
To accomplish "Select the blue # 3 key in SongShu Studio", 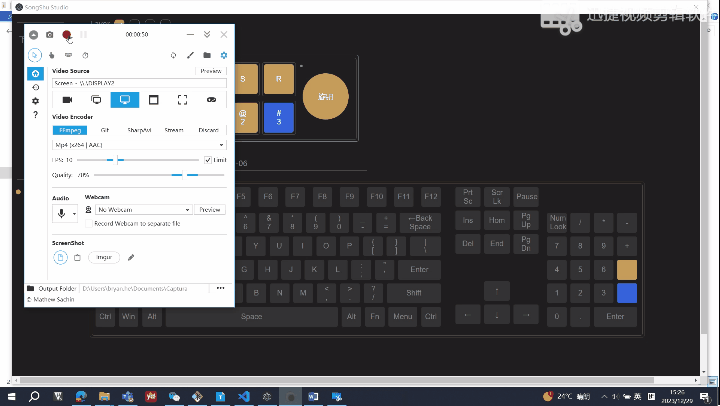I will click(279, 118).
